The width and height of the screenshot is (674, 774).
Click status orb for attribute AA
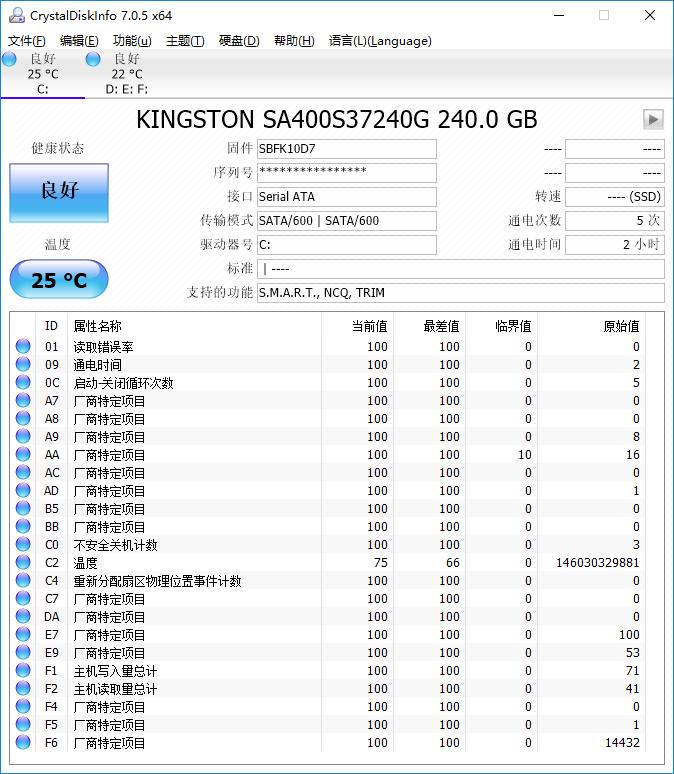[23, 454]
